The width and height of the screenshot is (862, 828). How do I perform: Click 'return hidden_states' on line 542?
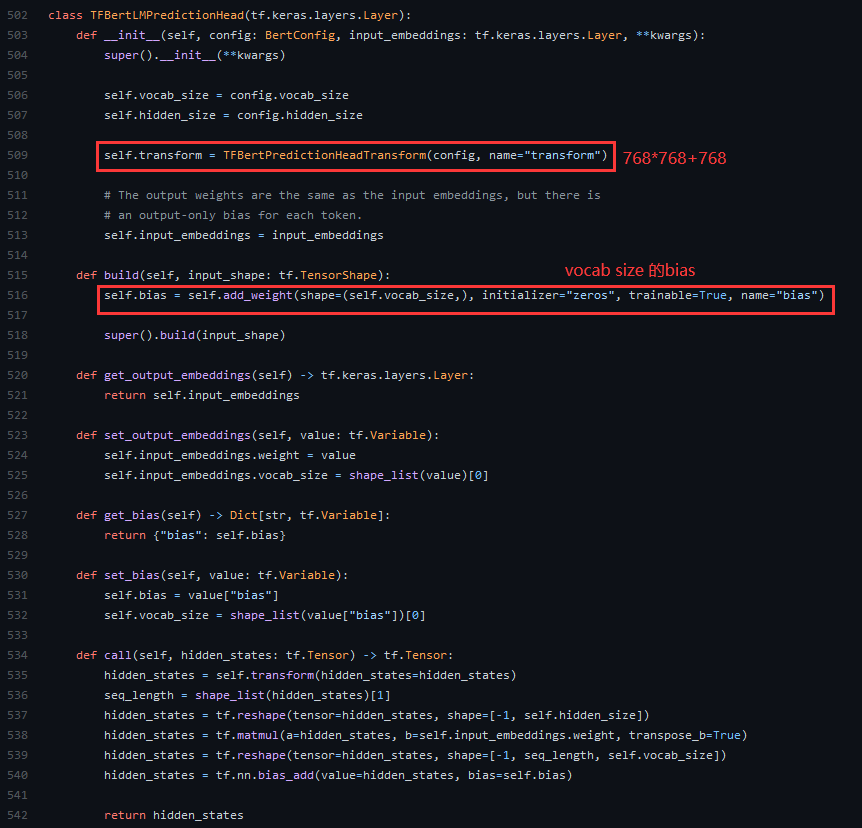pyautogui.click(x=174, y=815)
